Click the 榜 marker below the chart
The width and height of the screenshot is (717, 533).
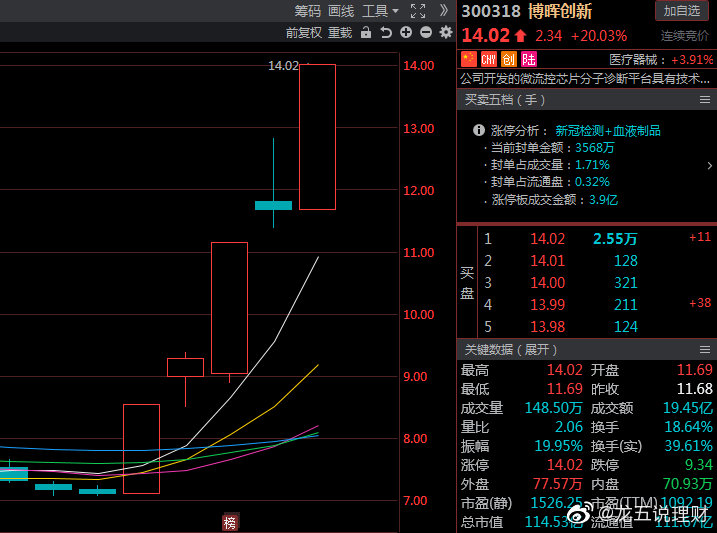click(230, 522)
